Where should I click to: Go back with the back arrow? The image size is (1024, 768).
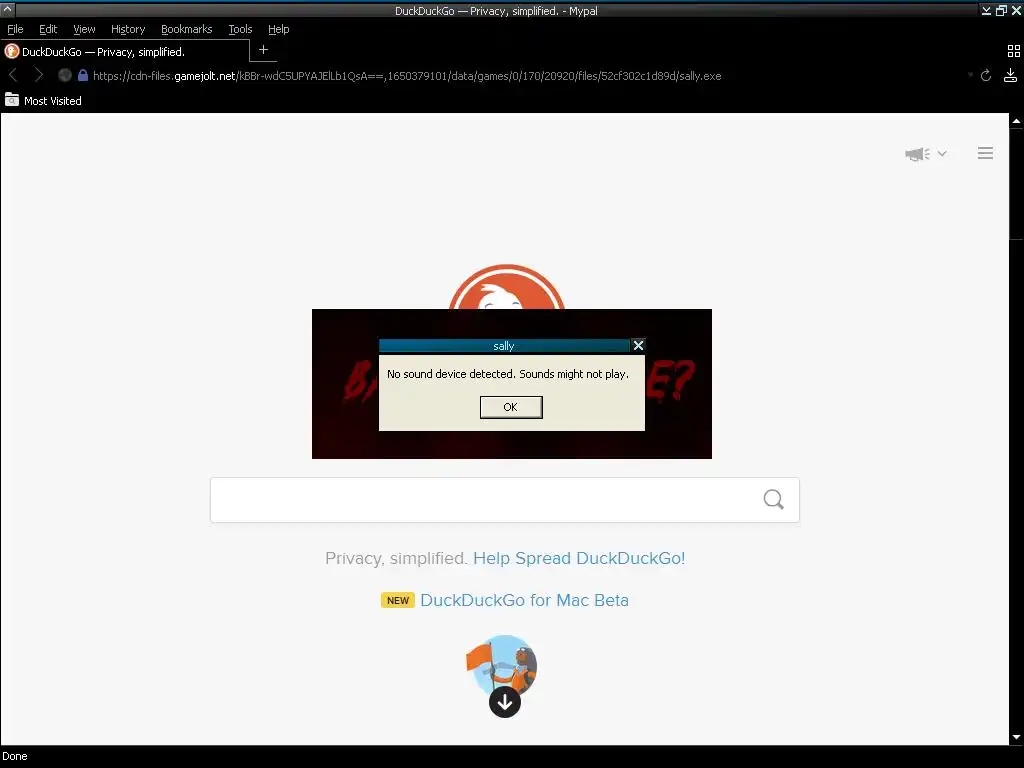(13, 76)
